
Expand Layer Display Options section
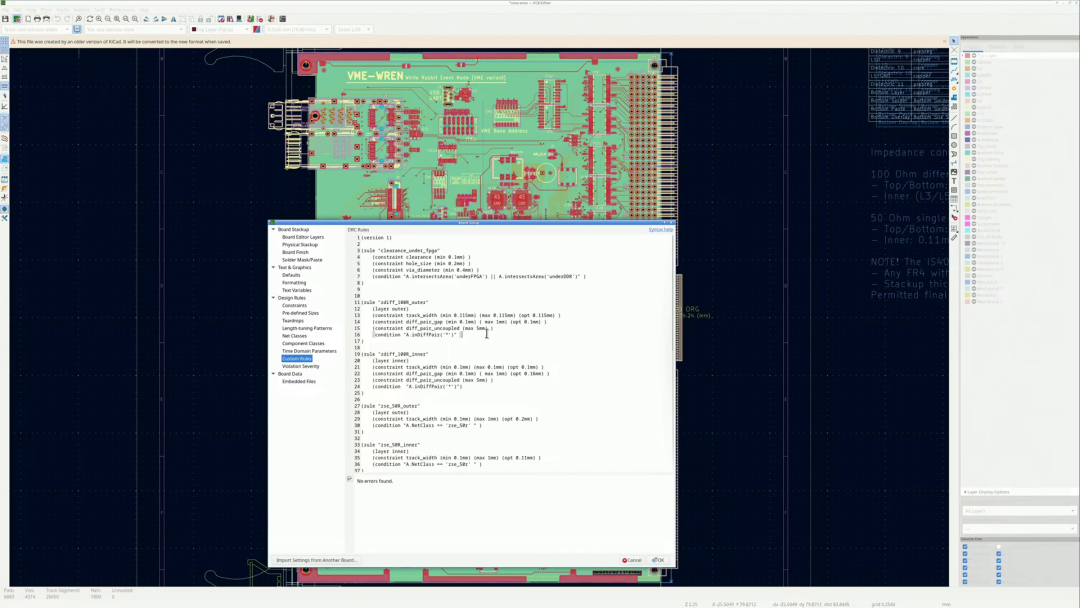tap(986, 492)
